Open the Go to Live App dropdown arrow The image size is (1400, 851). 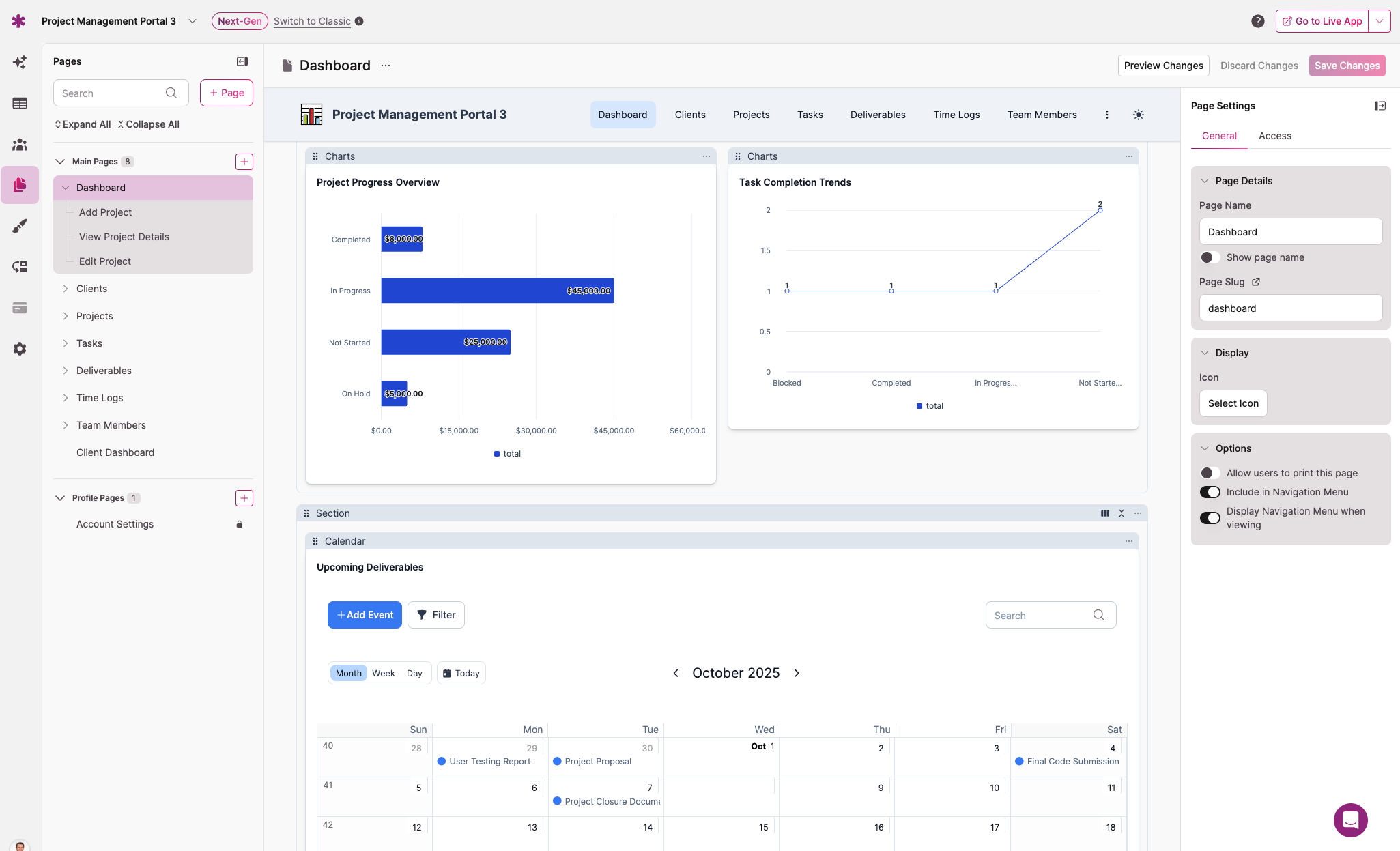click(1380, 21)
